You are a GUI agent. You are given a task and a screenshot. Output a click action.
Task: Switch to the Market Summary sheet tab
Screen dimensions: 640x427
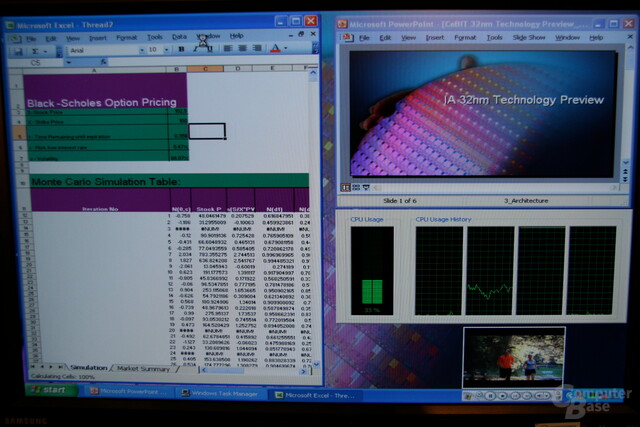click(x=143, y=369)
